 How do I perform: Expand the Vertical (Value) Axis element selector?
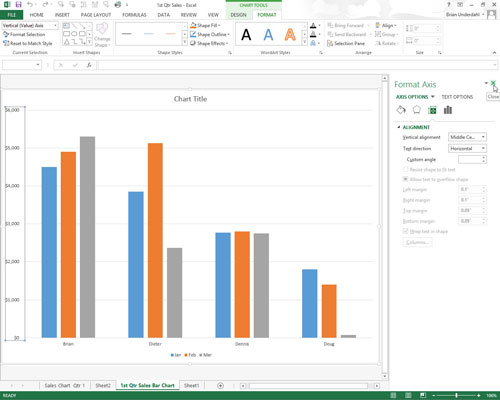click(x=30, y=25)
